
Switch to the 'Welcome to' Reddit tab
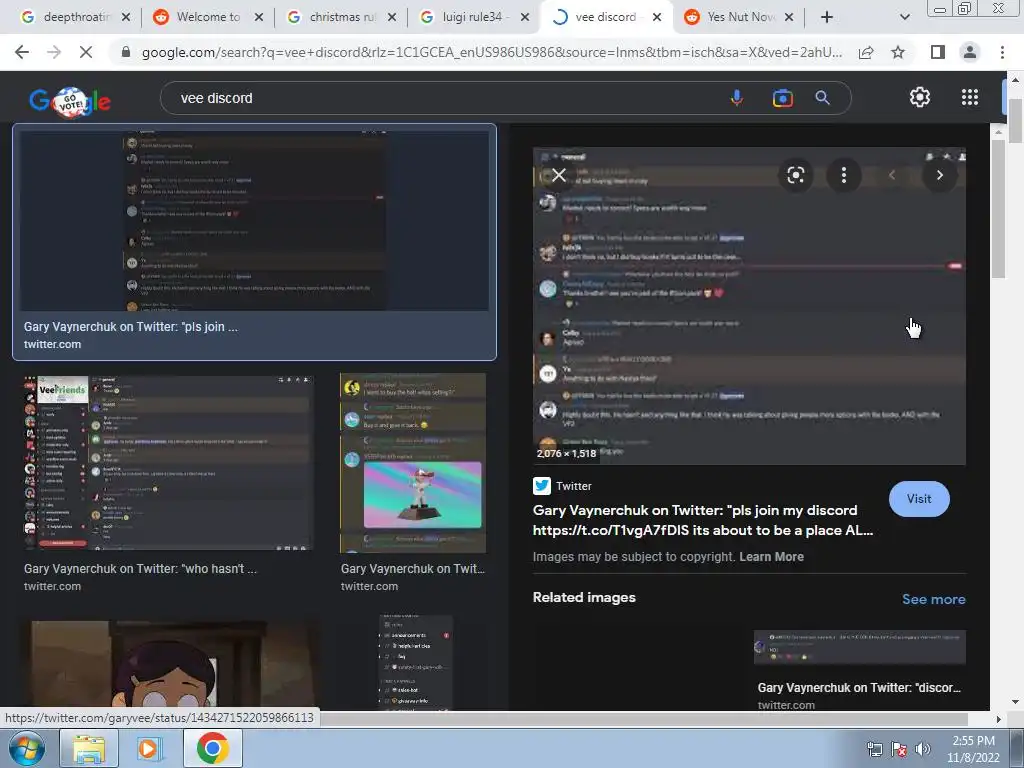click(x=208, y=17)
